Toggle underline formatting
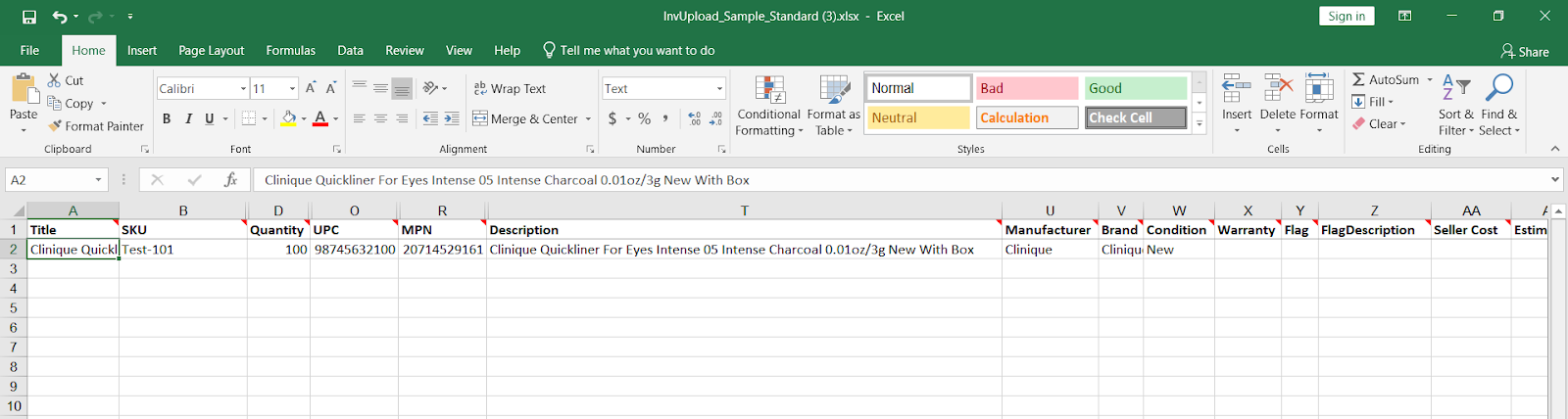Viewport: 1568px width, 419px height. click(210, 118)
